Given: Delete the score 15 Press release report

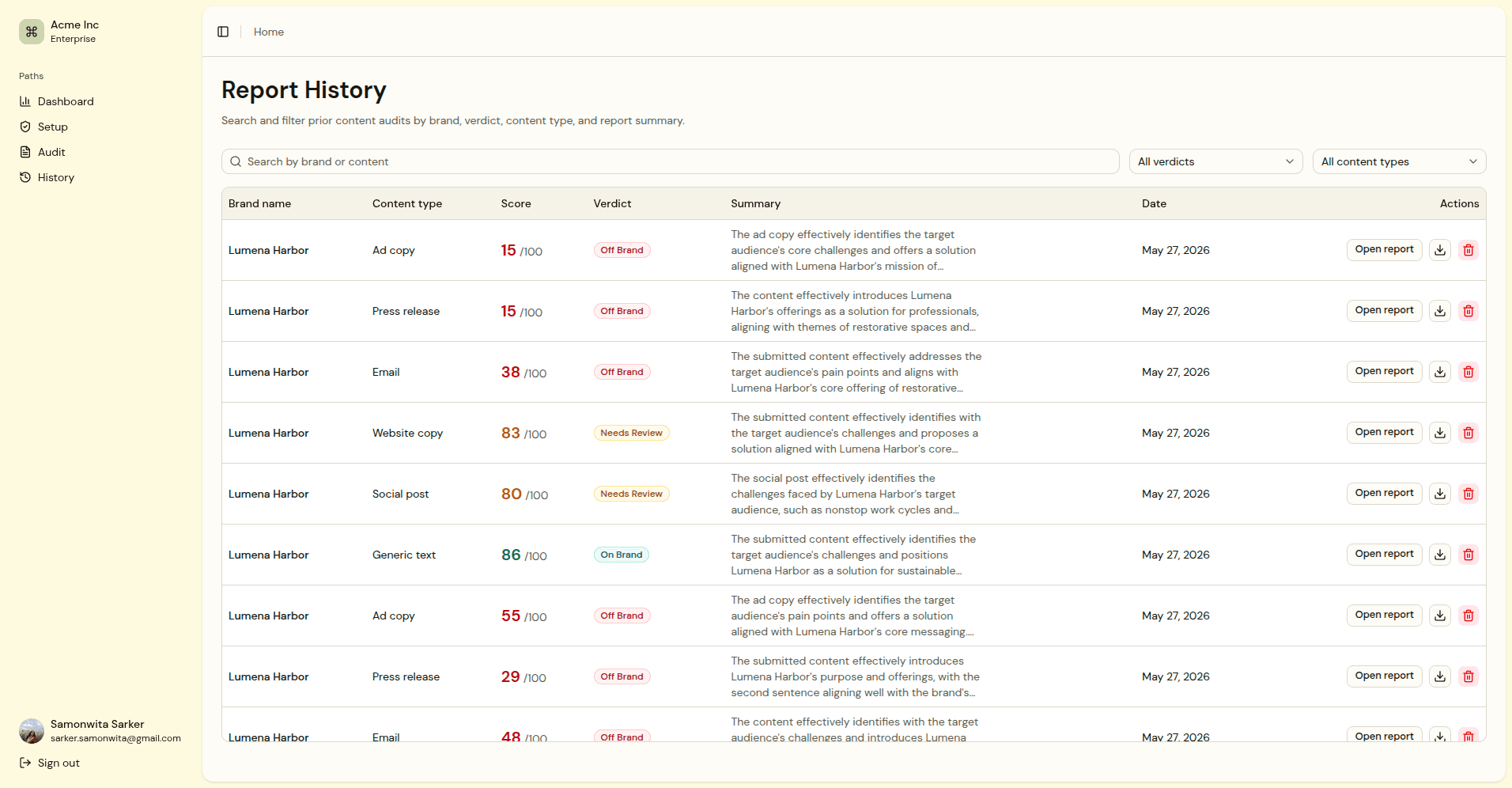Looking at the screenshot, I should (x=1469, y=311).
